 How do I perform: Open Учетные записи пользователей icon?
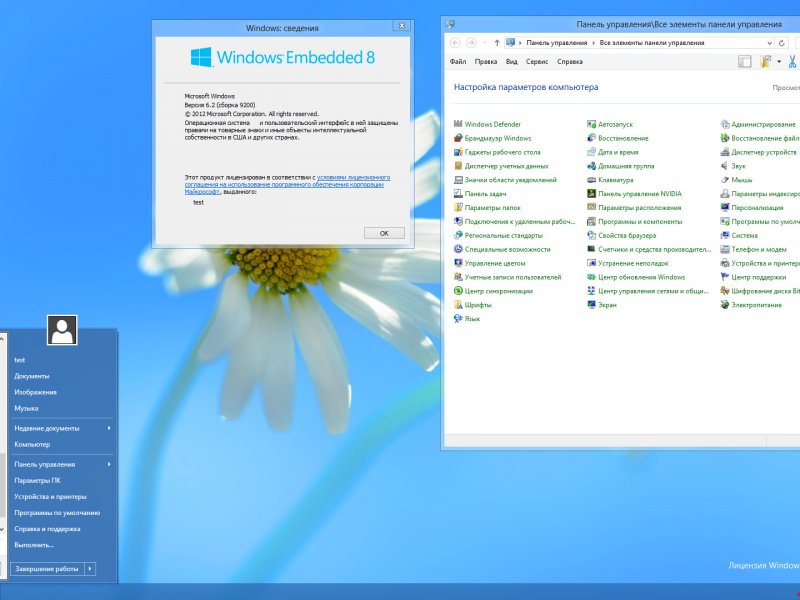click(x=458, y=277)
